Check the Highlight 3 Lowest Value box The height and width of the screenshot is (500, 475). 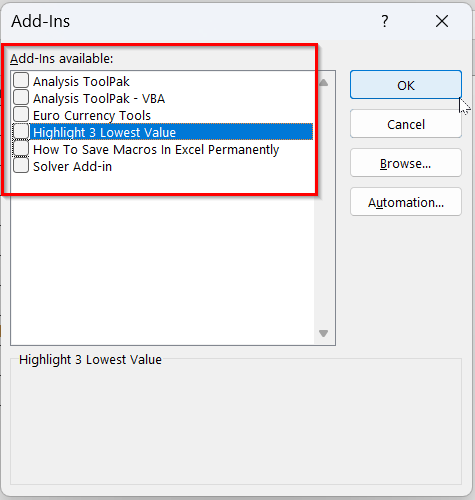point(21,131)
